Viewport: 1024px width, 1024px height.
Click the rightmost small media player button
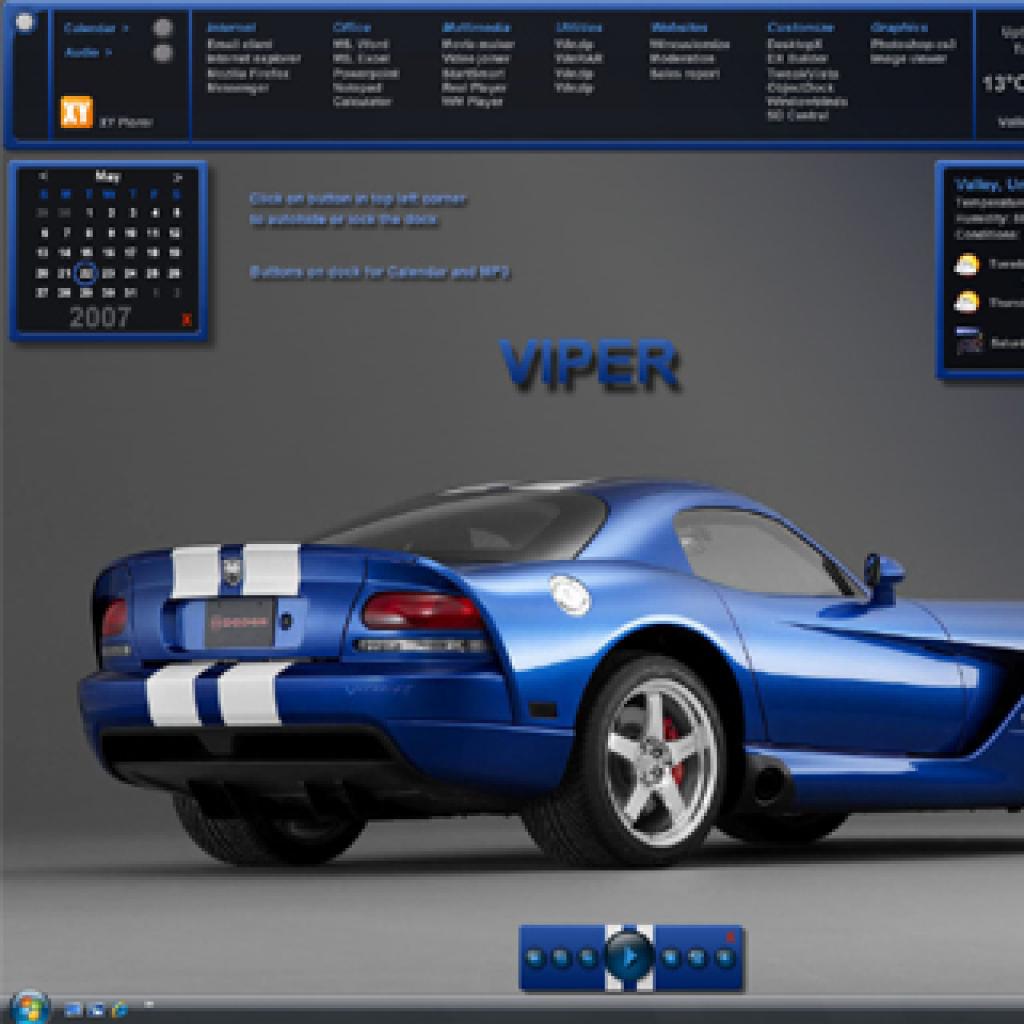723,958
